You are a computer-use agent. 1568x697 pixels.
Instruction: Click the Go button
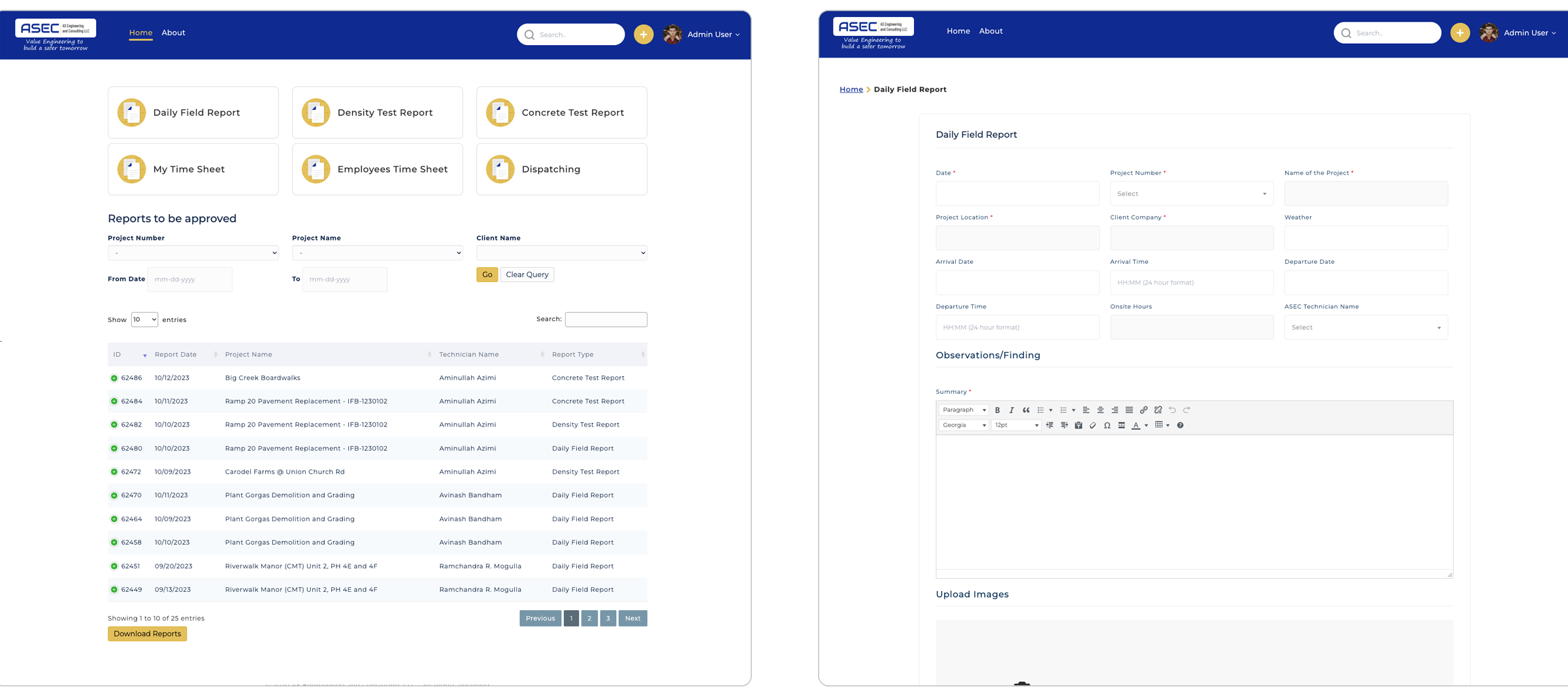point(487,275)
